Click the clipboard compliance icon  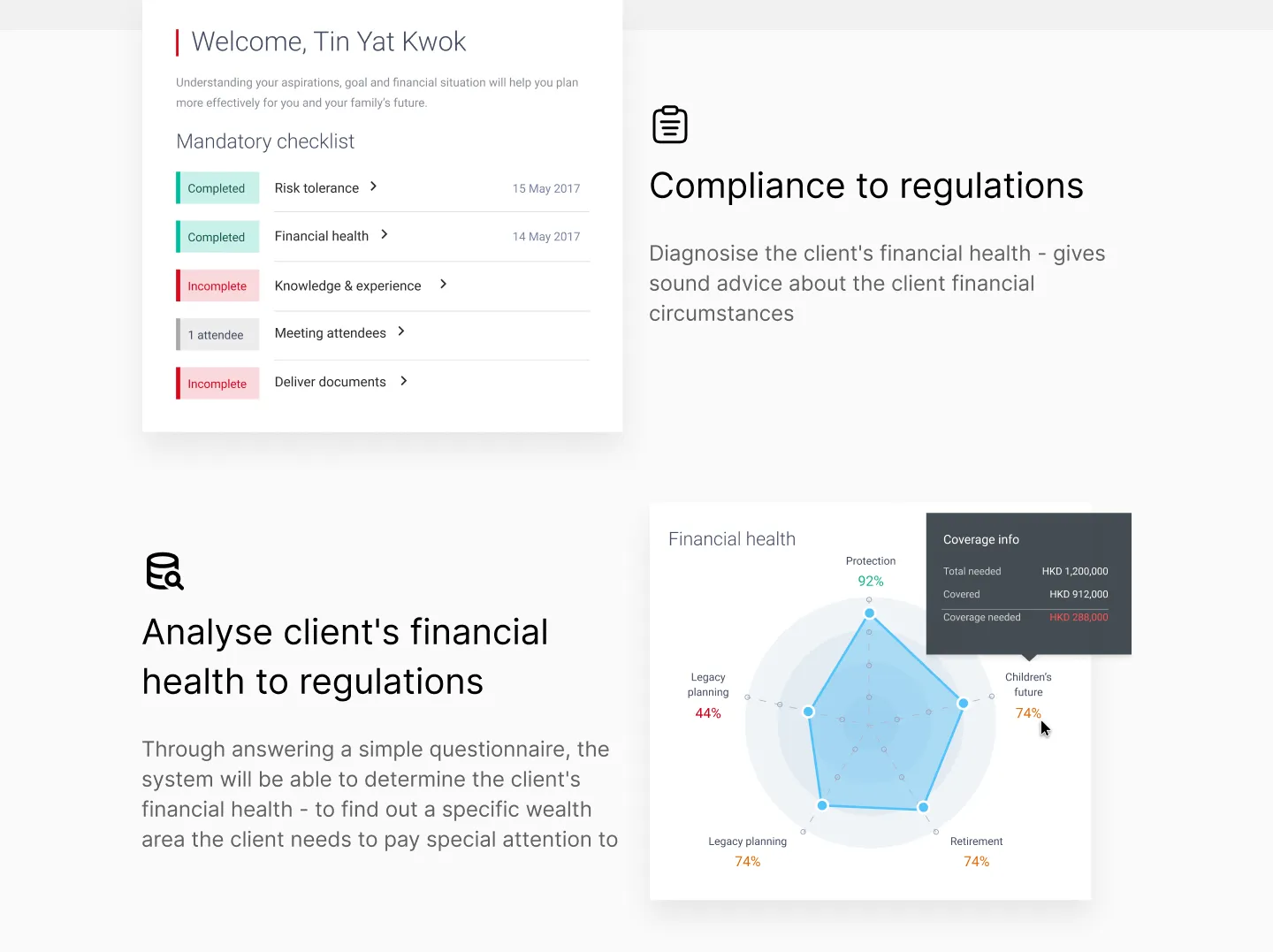pyautogui.click(x=669, y=125)
